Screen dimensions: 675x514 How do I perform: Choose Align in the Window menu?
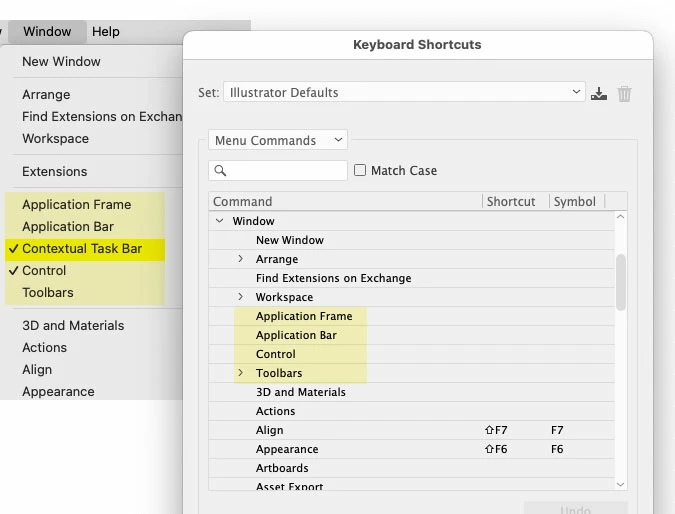[x=37, y=370]
